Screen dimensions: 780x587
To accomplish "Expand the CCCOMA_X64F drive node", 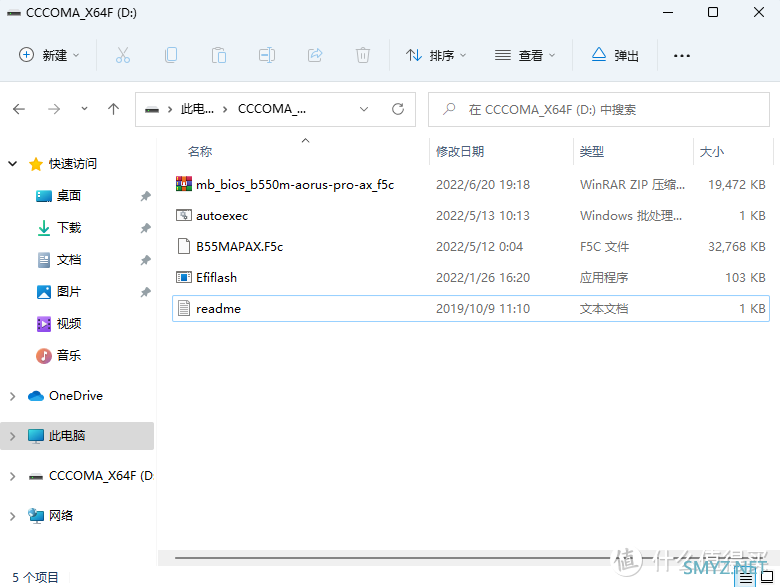I will click(13, 476).
